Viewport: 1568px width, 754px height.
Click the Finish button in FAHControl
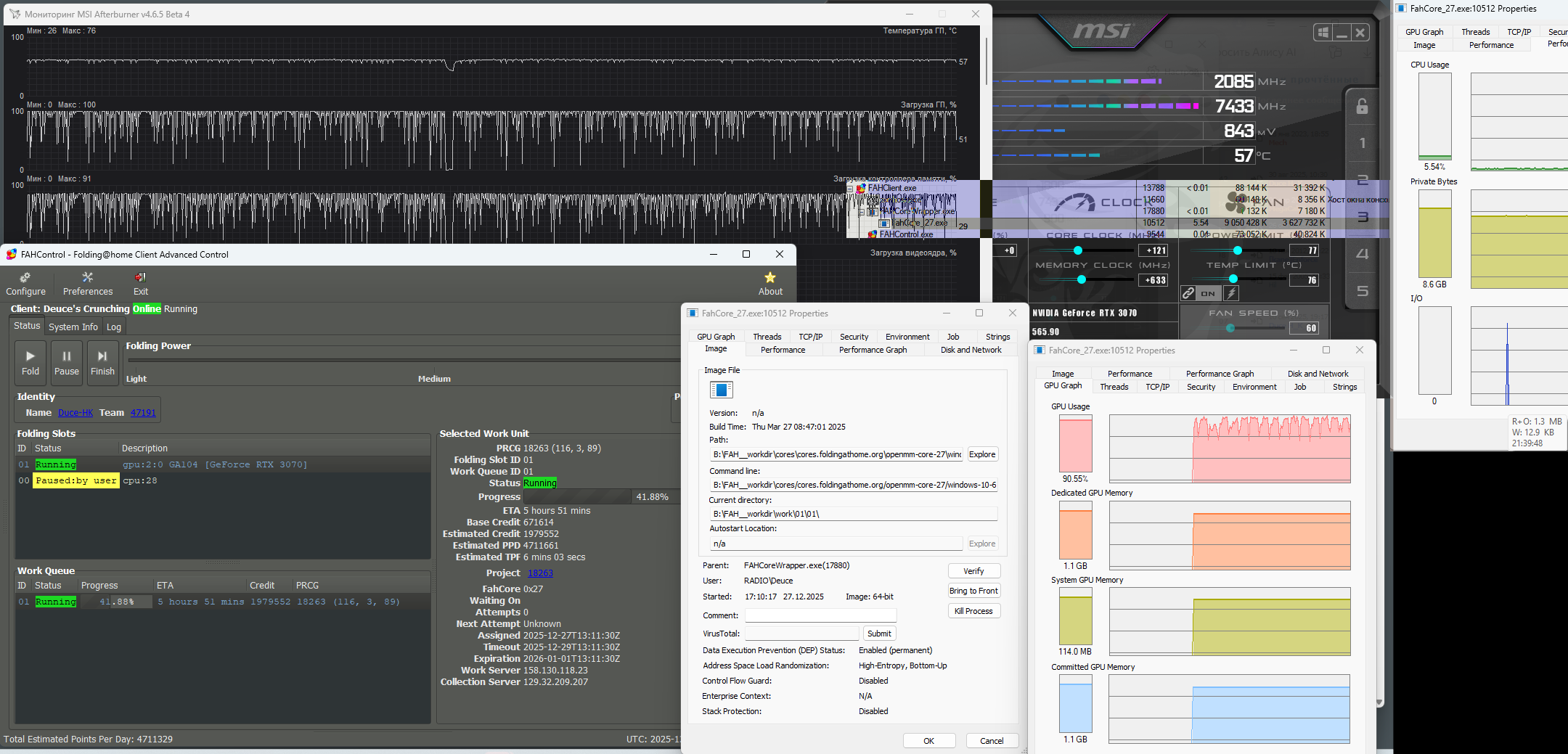[102, 363]
